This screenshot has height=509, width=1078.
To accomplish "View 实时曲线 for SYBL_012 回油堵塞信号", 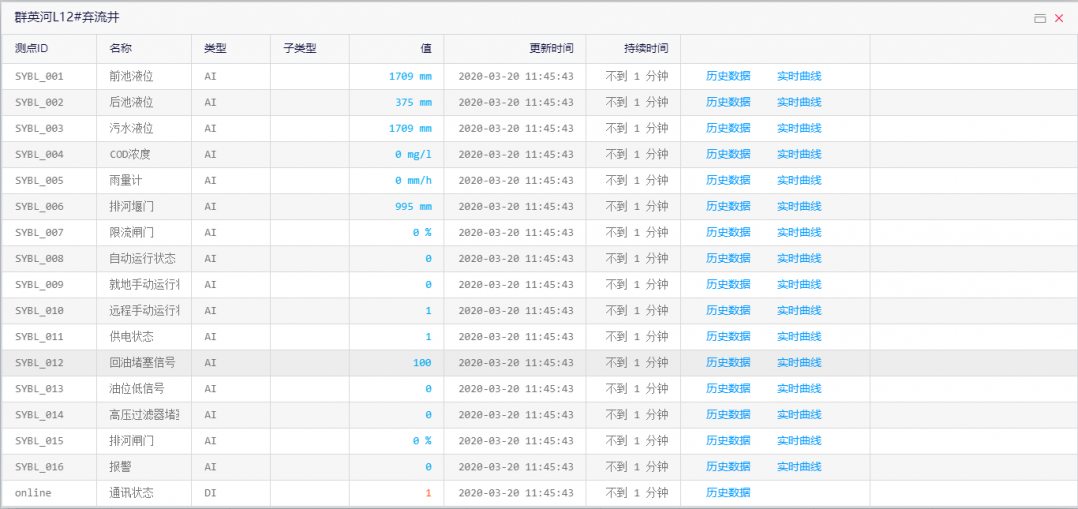I will [799, 362].
